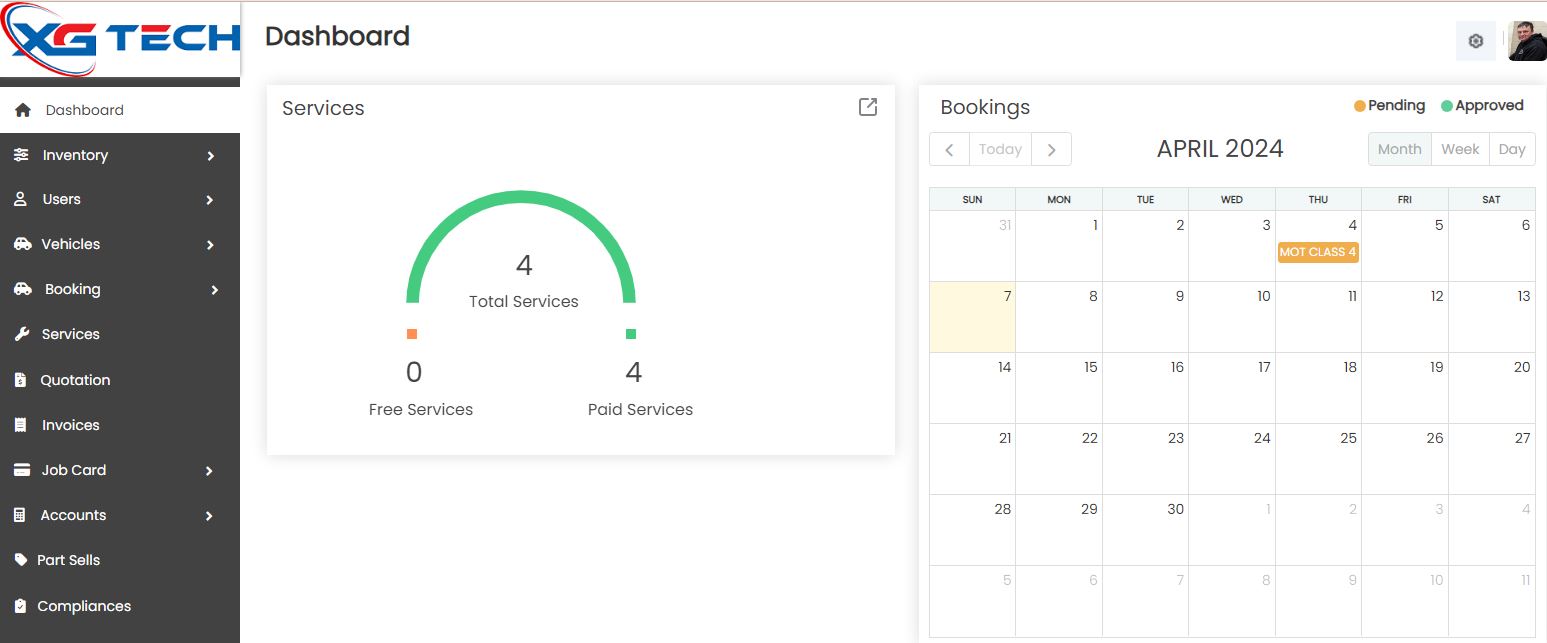Image resolution: width=1547 pixels, height=643 pixels.
Task: Open the settings gear icon
Action: [1475, 41]
